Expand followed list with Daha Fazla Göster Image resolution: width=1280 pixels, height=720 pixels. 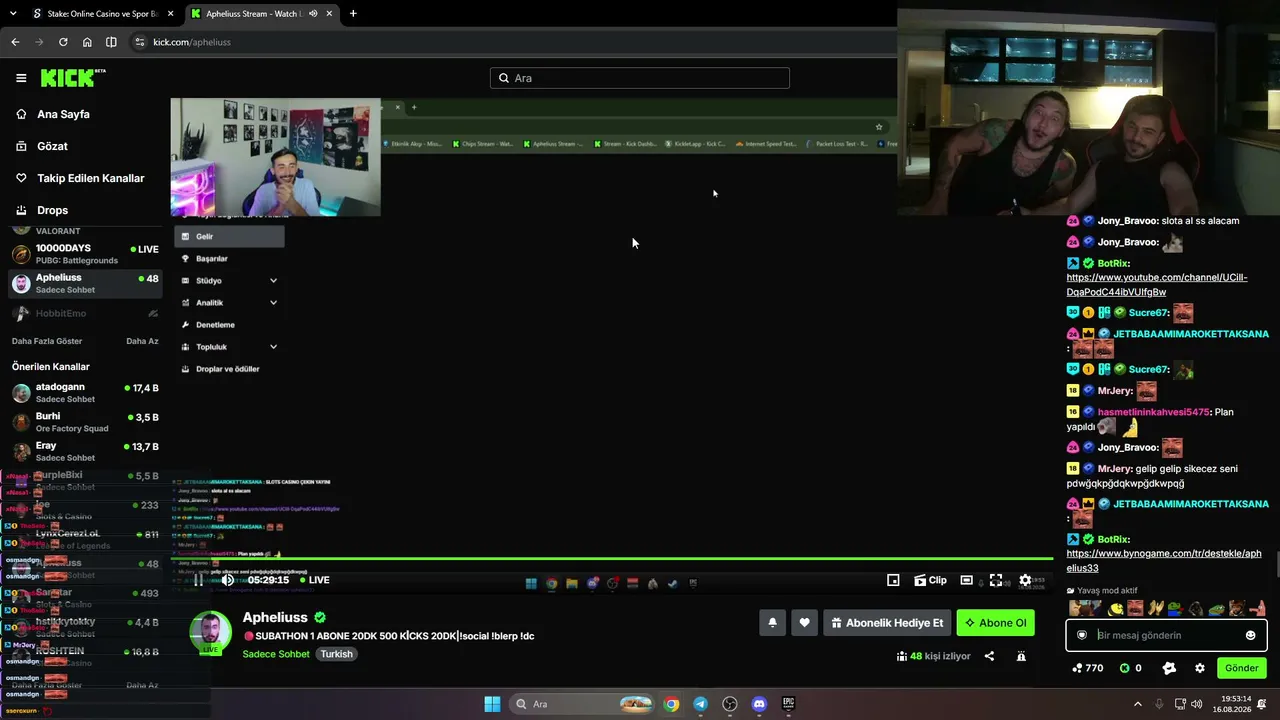(47, 341)
